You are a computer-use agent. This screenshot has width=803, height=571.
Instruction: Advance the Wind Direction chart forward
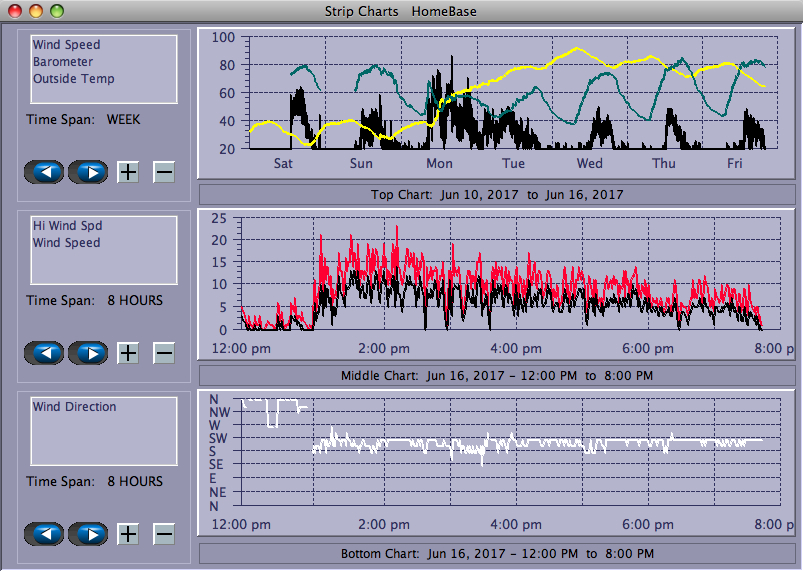(88, 534)
